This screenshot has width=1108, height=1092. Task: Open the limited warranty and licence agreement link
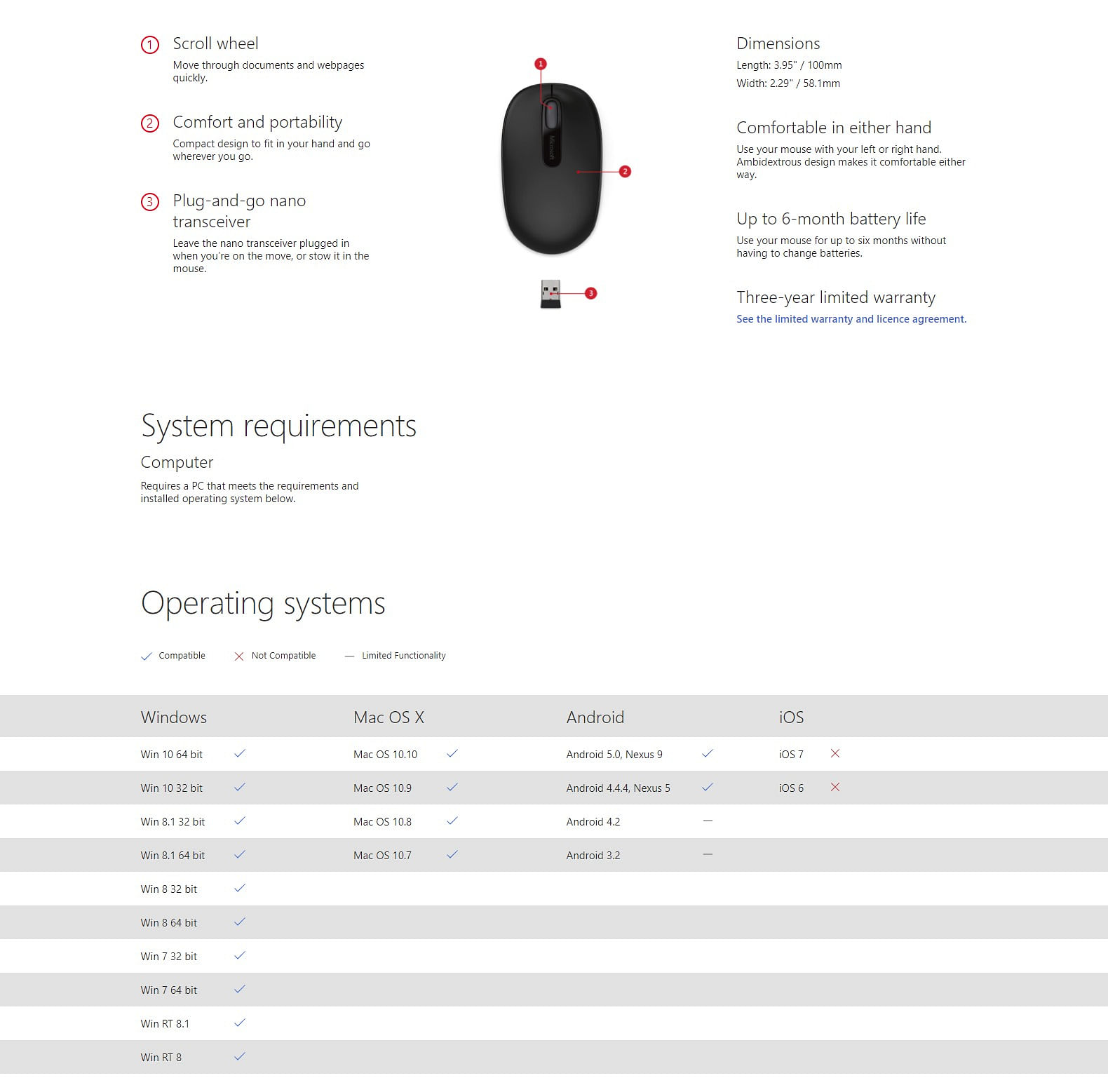[x=851, y=319]
